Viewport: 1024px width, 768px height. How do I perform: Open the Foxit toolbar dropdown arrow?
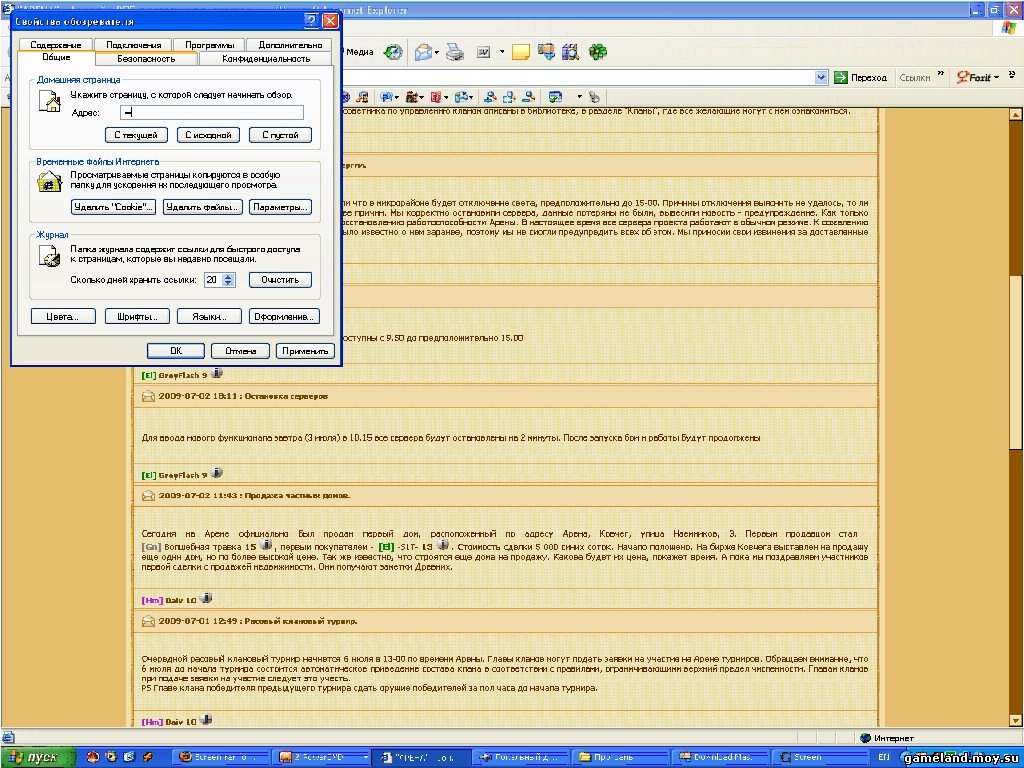pos(998,77)
